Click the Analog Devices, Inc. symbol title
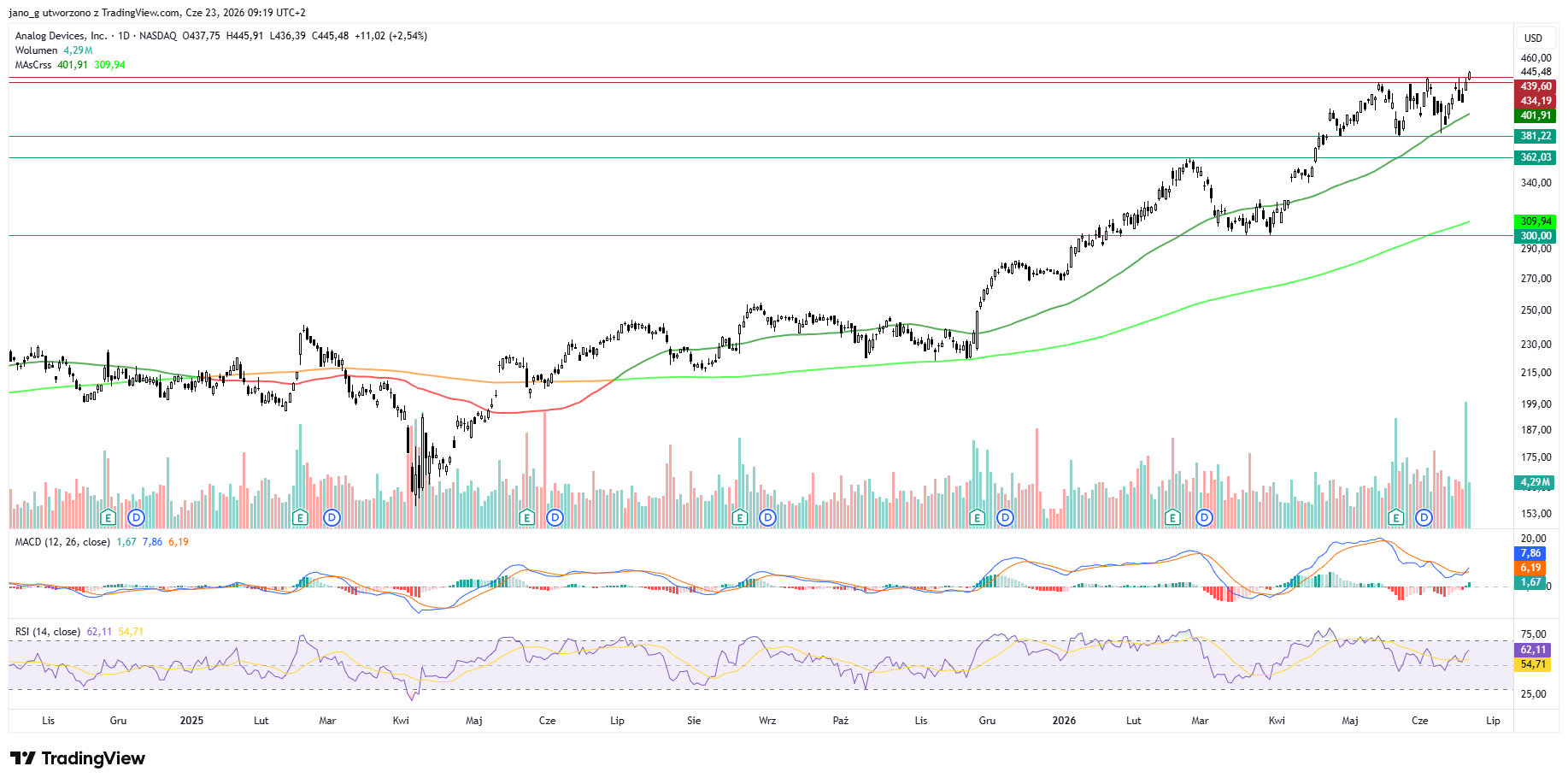1568x784 pixels. (x=62, y=36)
